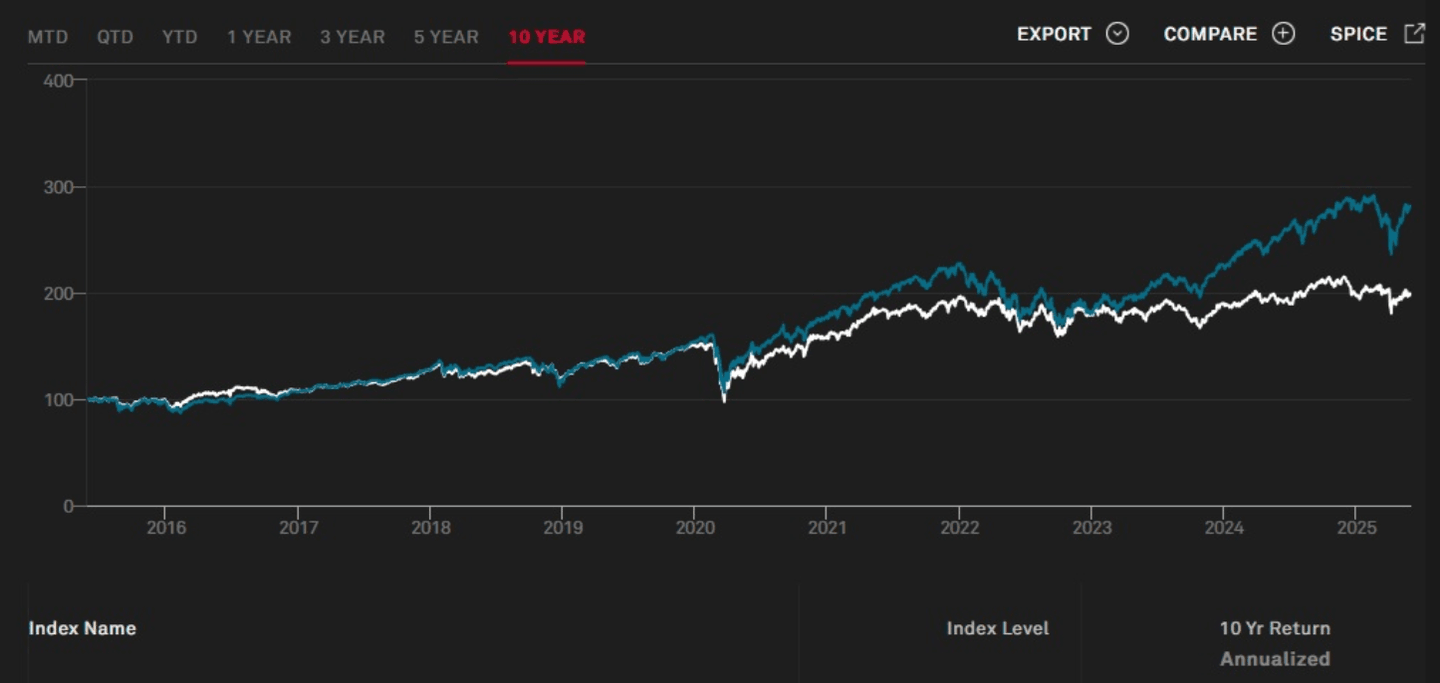This screenshot has width=1440, height=683.
Task: Select the QTD range tab
Action: click(115, 37)
